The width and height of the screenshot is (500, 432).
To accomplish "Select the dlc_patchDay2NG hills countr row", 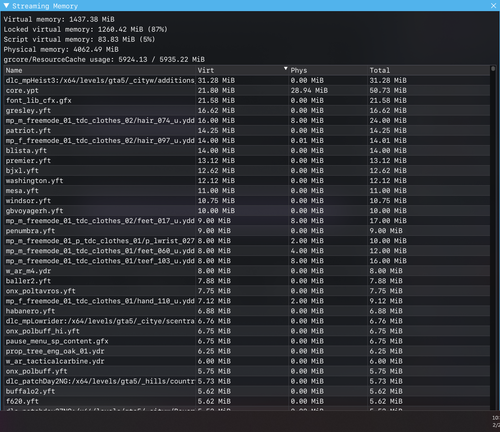I will coord(247,381).
